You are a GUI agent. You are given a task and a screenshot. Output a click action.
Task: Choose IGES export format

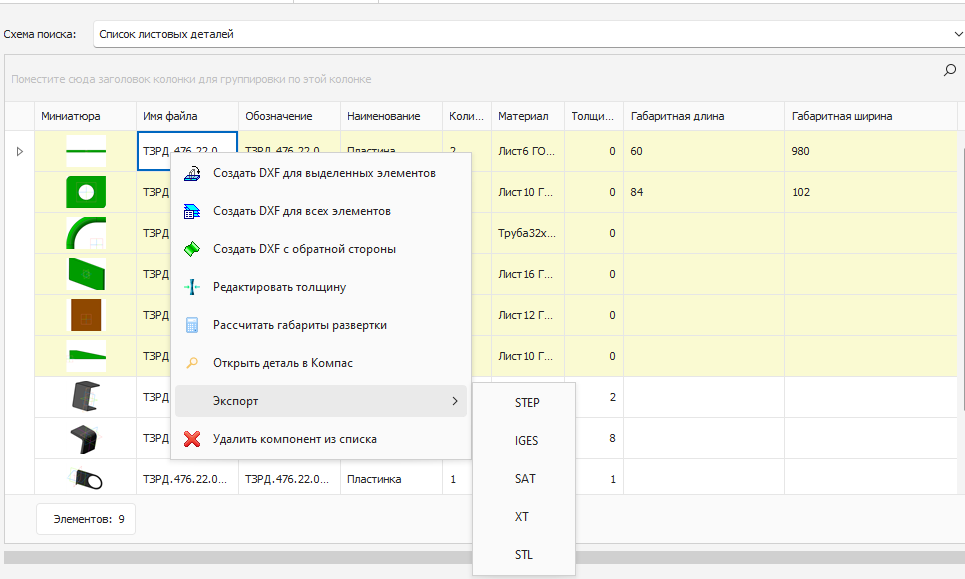click(x=526, y=441)
